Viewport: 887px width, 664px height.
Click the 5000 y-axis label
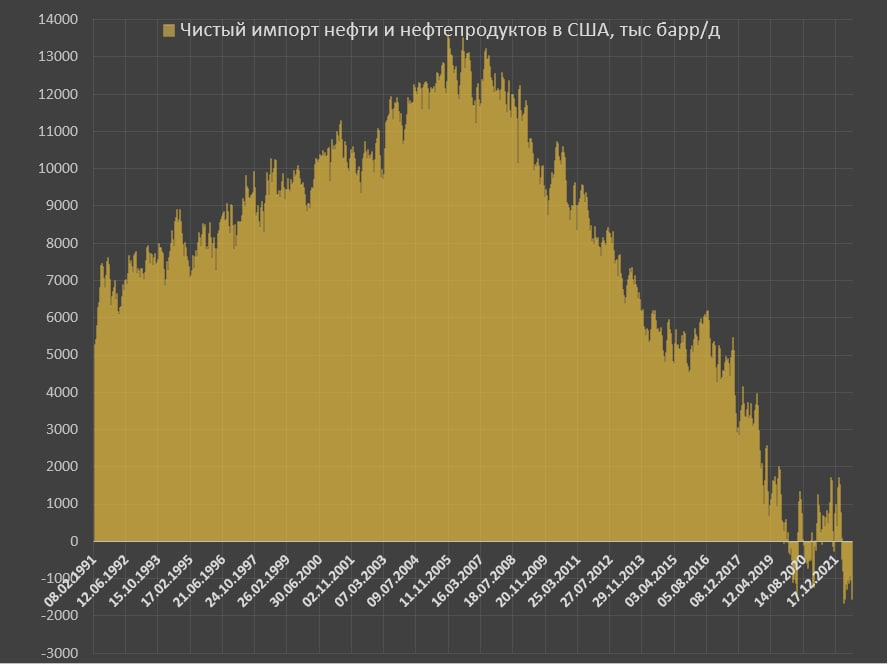(62, 355)
